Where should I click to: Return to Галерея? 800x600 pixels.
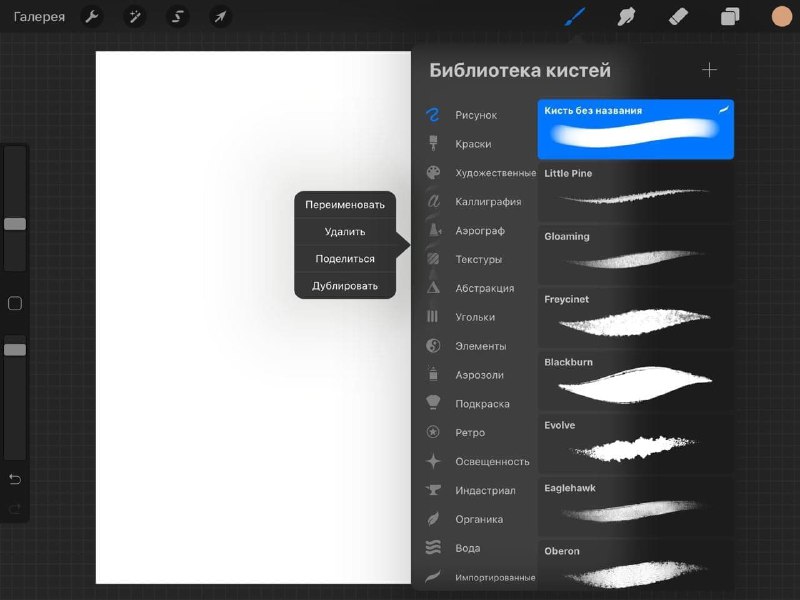(39, 17)
